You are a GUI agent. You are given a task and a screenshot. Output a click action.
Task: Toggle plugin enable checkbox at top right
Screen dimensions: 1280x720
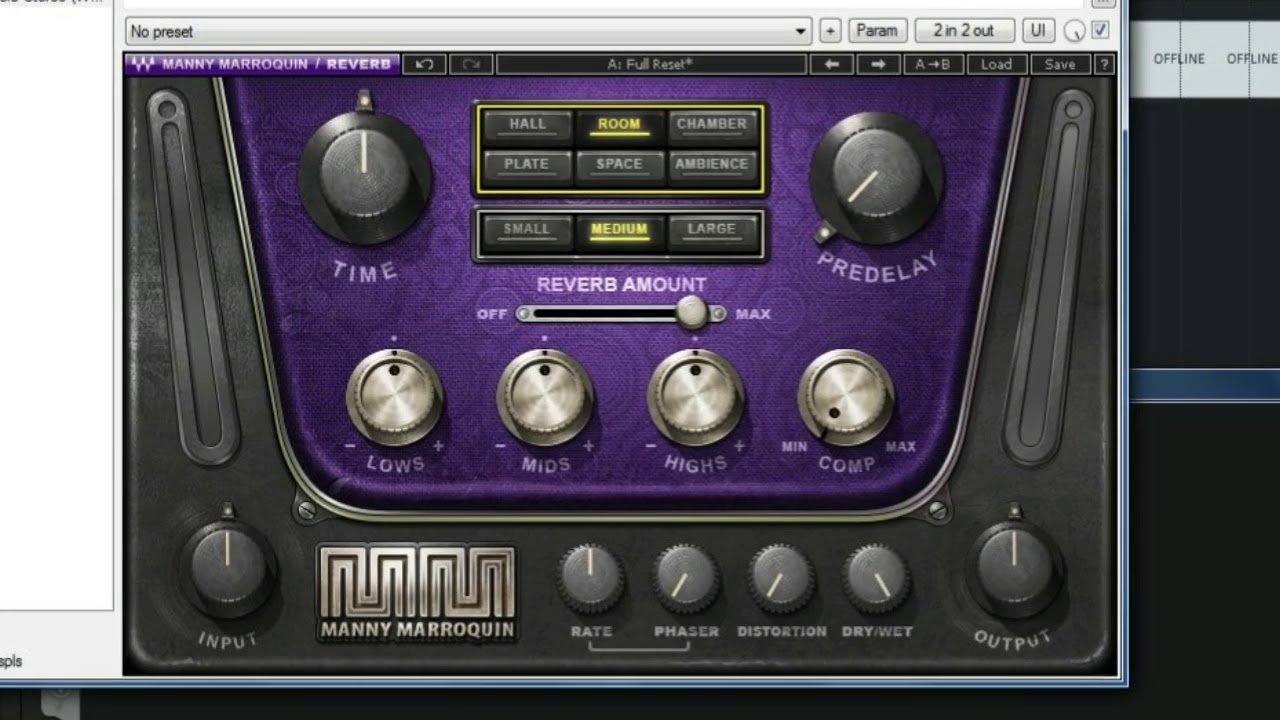1100,31
